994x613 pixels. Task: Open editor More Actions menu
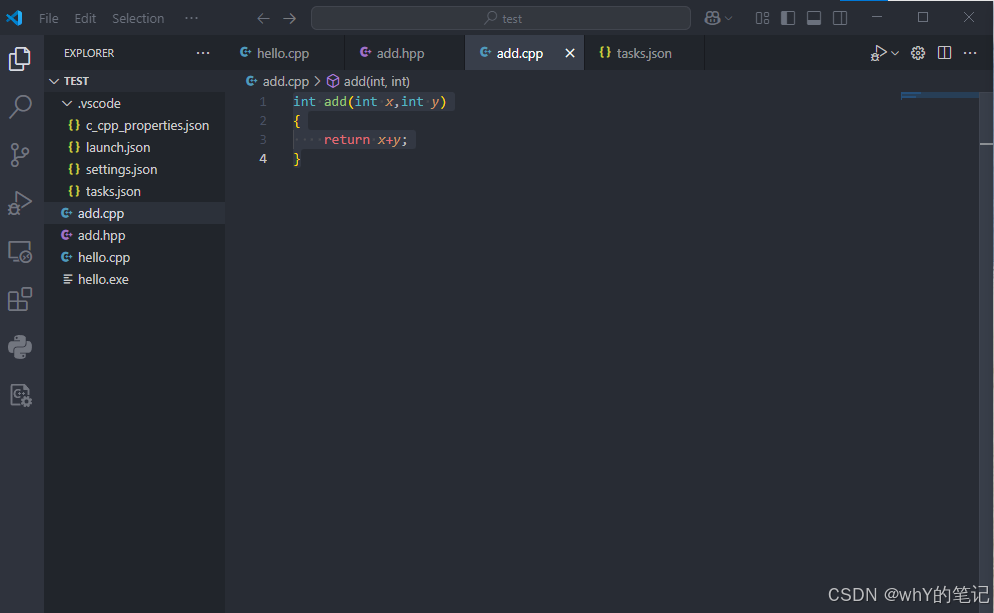970,53
